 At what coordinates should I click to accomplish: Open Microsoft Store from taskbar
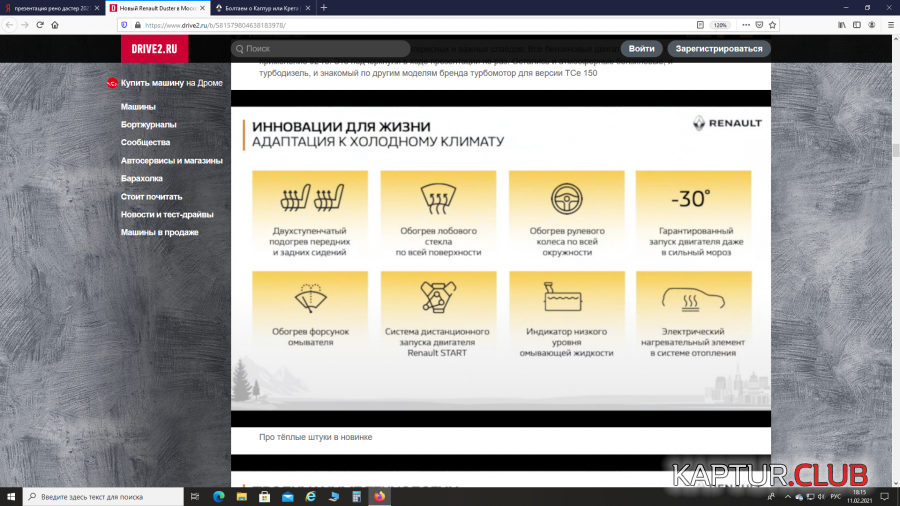[x=265, y=497]
